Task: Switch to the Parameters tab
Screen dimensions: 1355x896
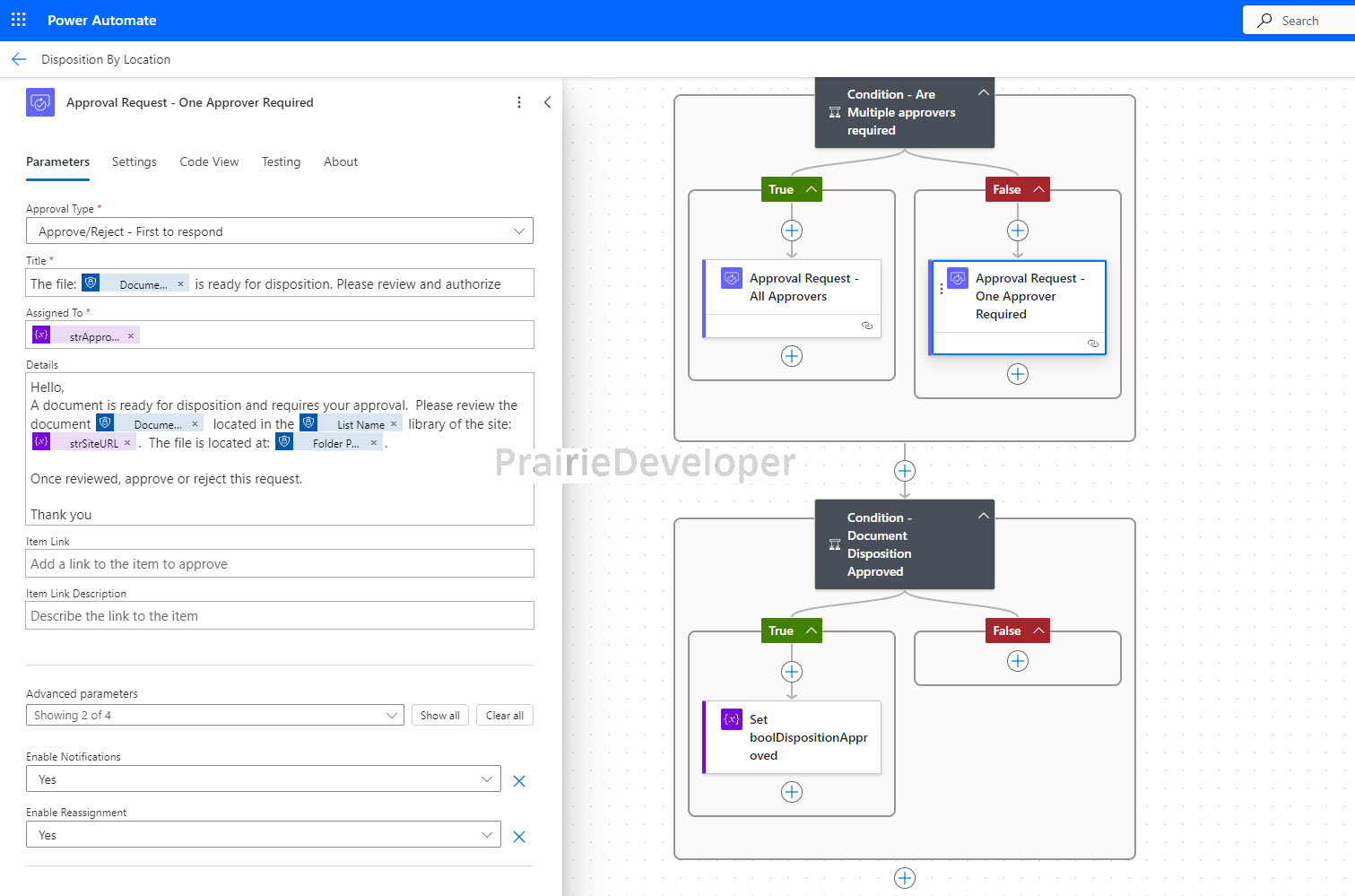Action: tap(57, 162)
